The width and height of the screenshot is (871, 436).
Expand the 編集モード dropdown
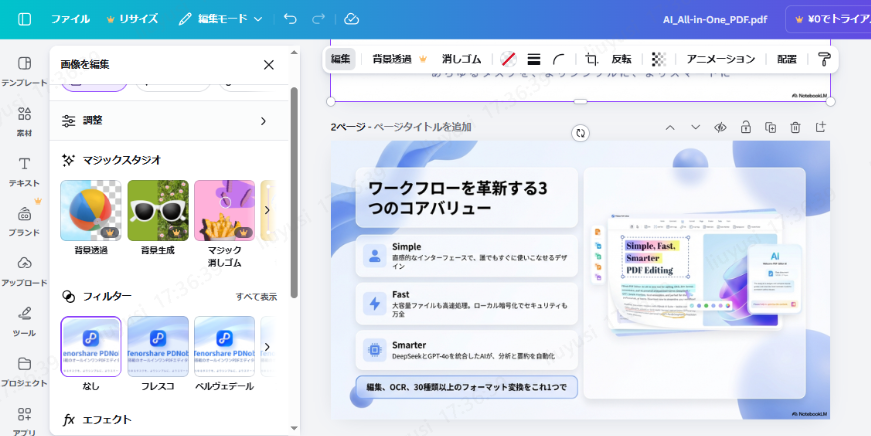[221, 19]
